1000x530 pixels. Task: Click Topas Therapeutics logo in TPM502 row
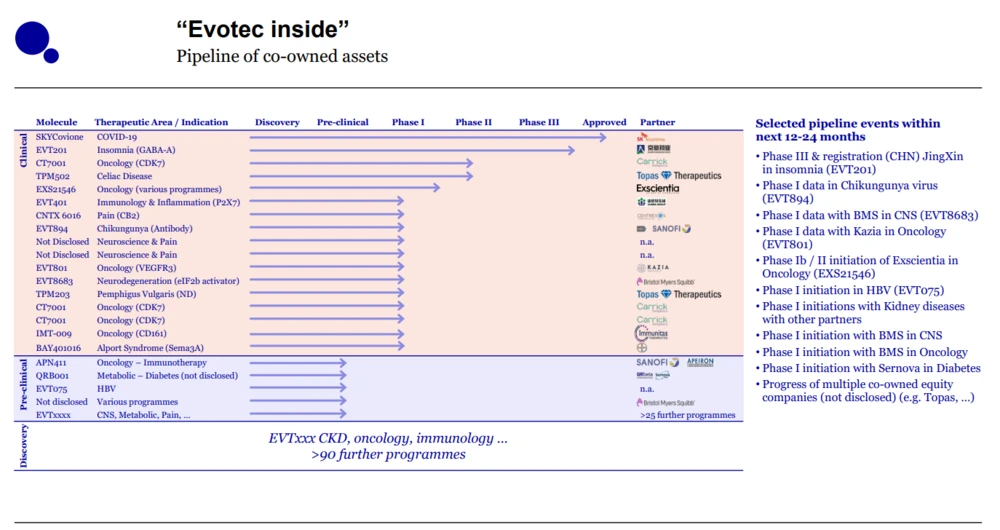pos(678,176)
